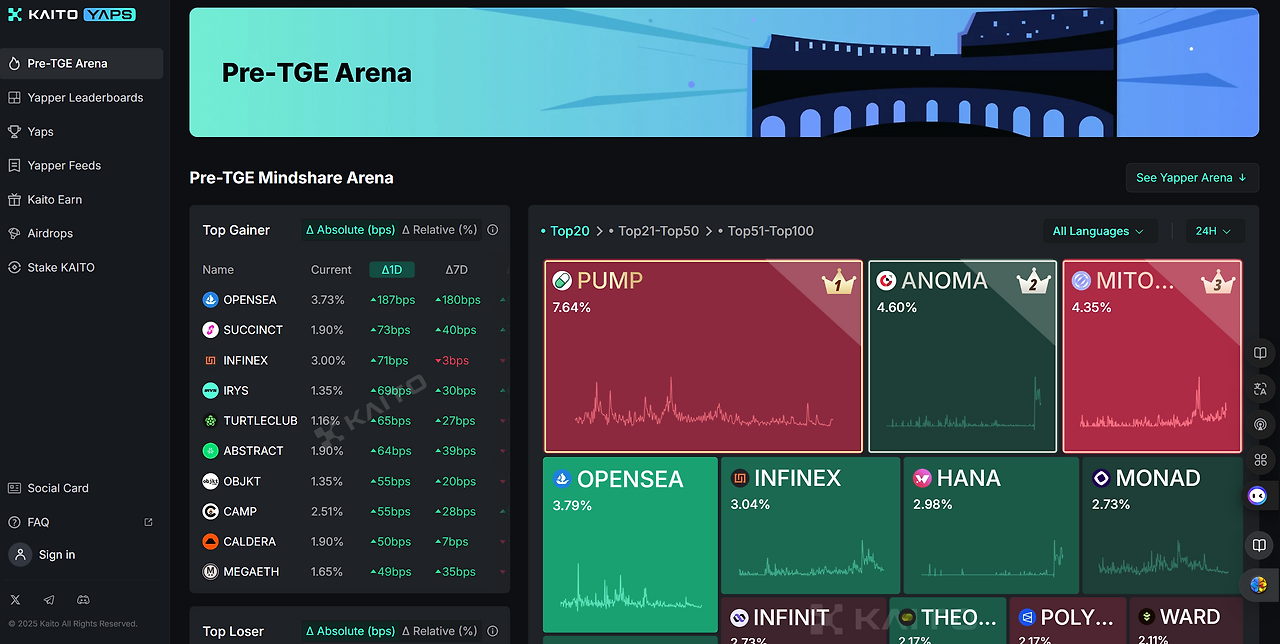Screen dimensions: 1280x644
Task: Click the Sign in button
Action: [x=57, y=555]
